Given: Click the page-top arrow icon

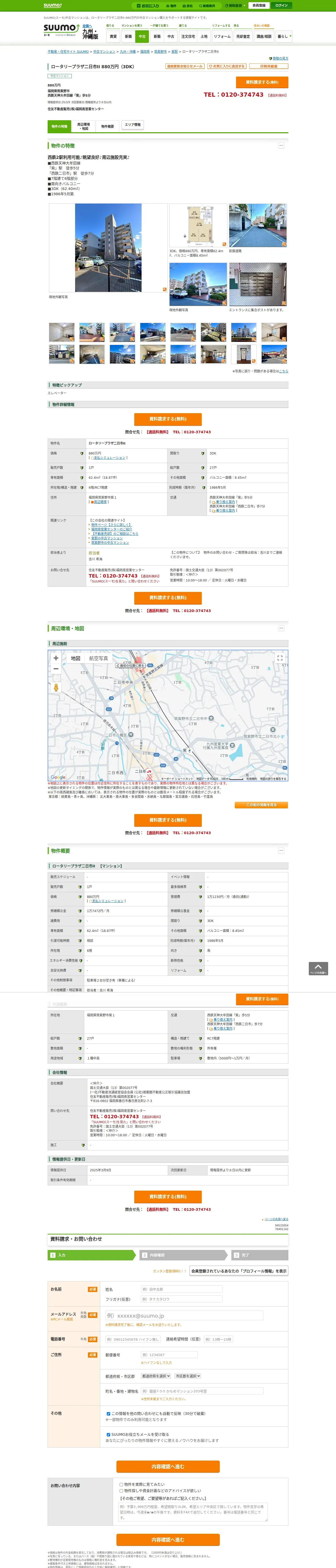Looking at the screenshot, I should point(318,968).
